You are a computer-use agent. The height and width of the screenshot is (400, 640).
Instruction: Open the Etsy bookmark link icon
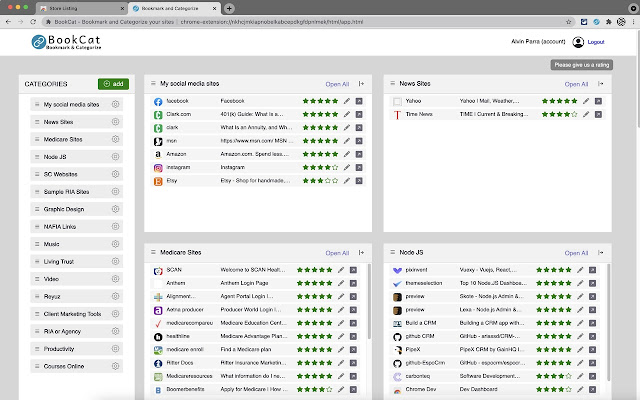pos(359,180)
